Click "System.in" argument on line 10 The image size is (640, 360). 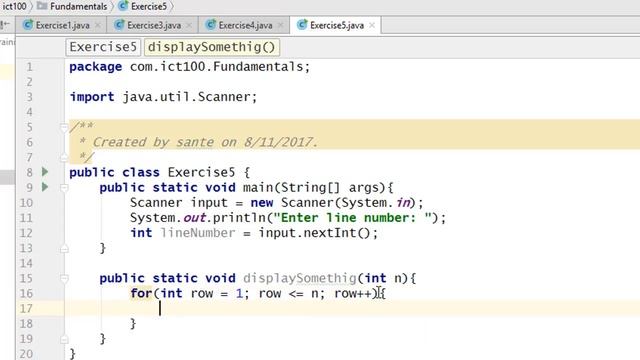pyautogui.click(x=376, y=203)
